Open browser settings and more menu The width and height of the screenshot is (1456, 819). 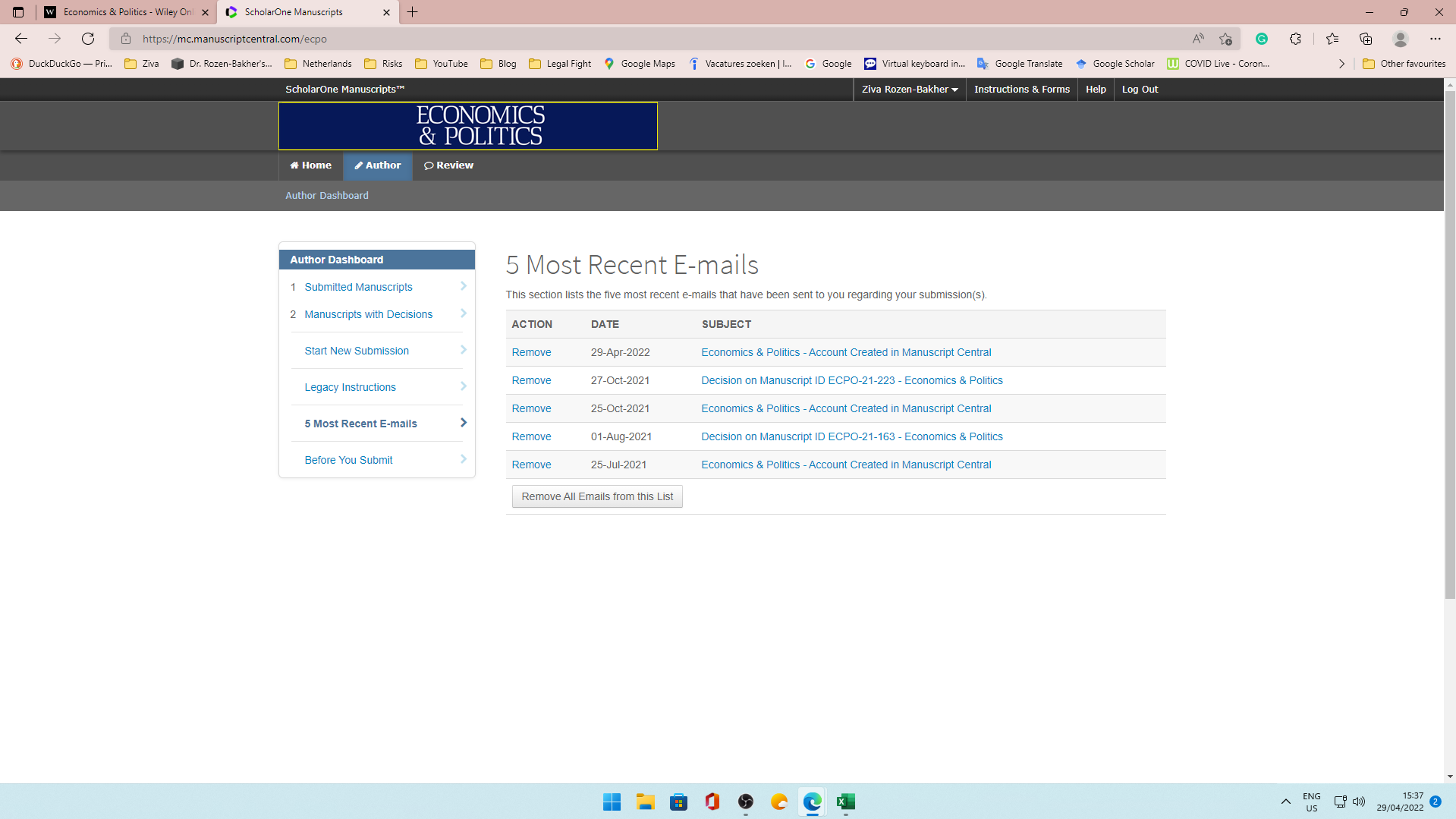click(1436, 39)
